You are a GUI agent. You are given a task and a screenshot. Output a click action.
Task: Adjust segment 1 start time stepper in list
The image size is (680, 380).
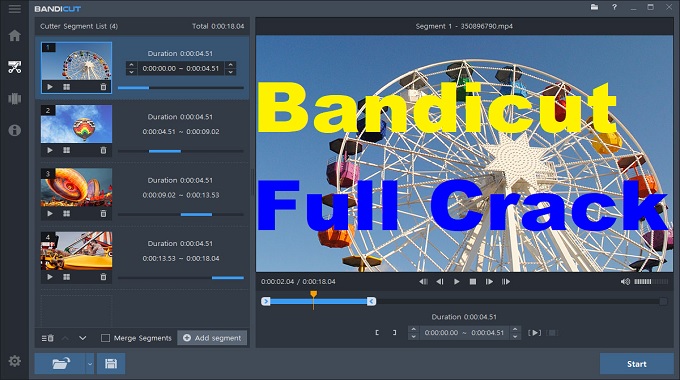[x=131, y=68]
